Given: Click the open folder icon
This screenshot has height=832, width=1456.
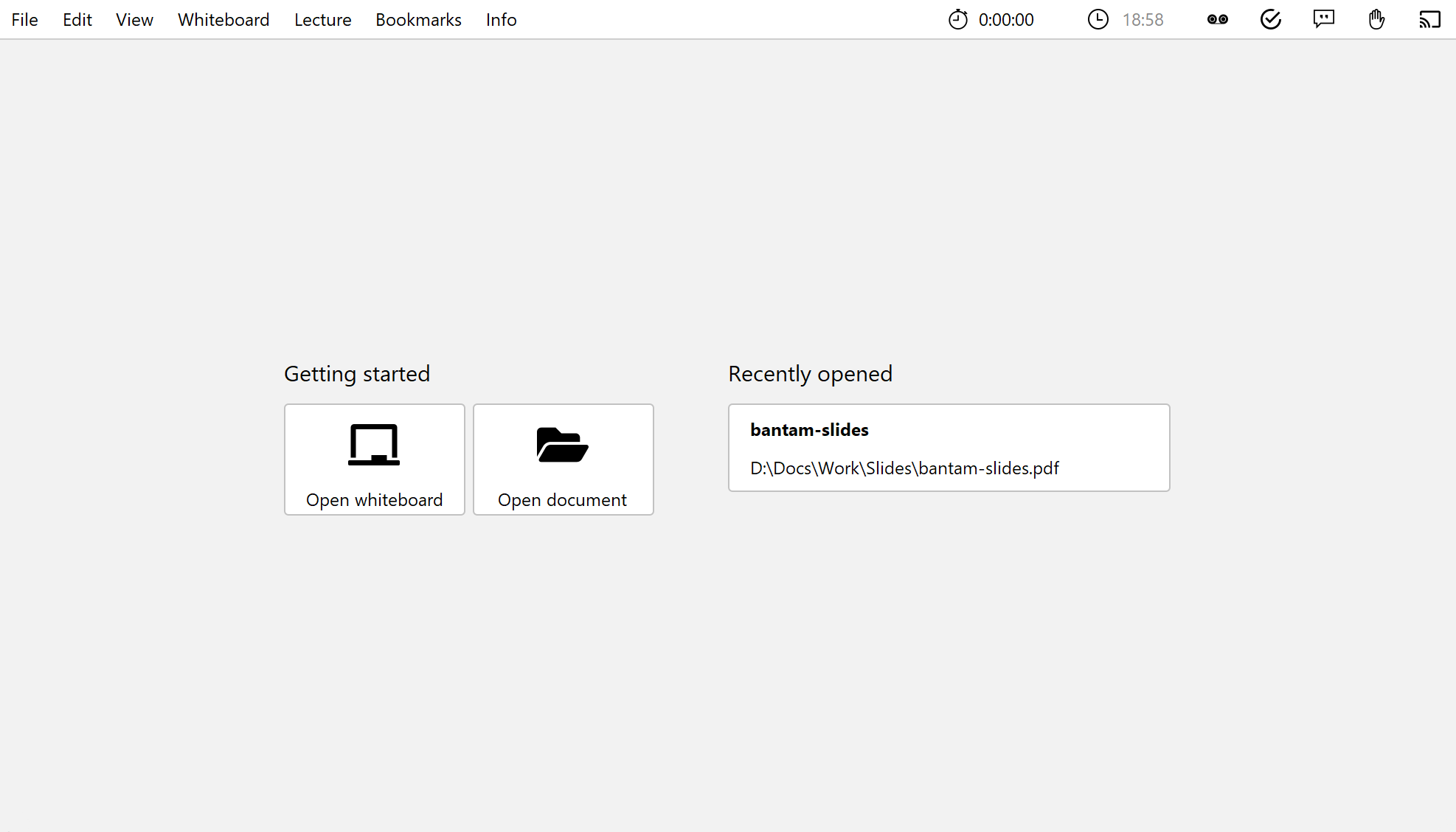Looking at the screenshot, I should 562,445.
